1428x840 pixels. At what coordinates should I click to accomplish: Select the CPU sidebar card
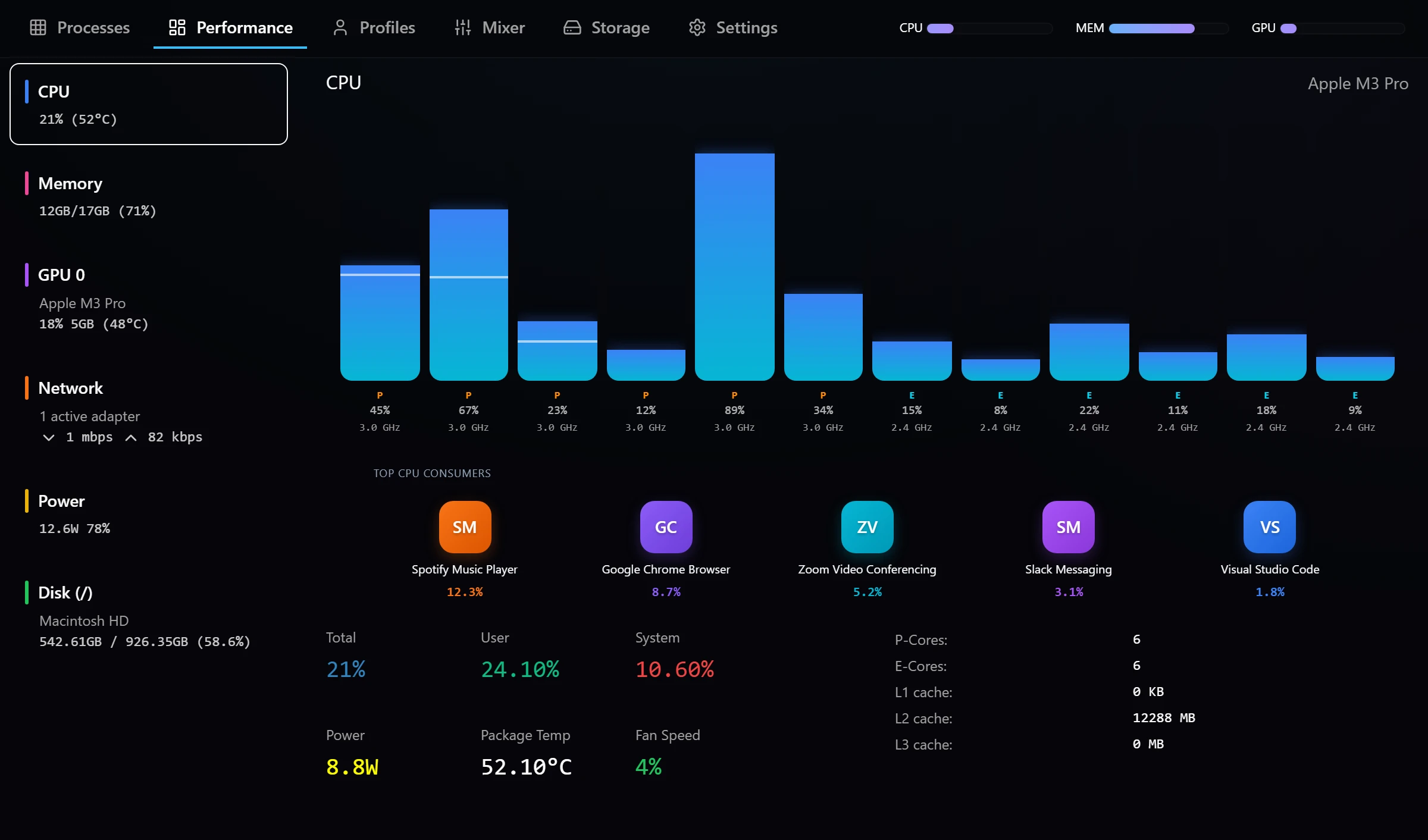coord(149,104)
